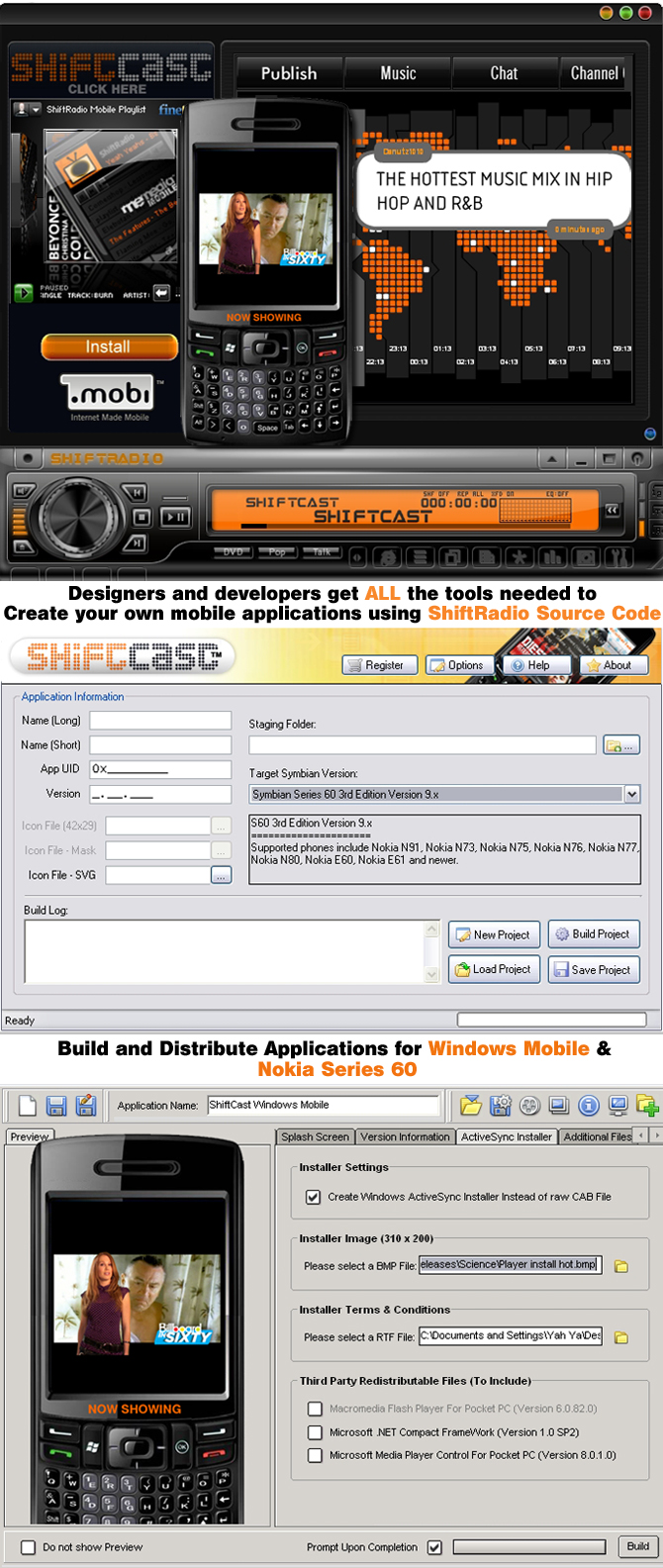Select the Pop preset button
This screenshot has width=663, height=1568.
coord(277,552)
